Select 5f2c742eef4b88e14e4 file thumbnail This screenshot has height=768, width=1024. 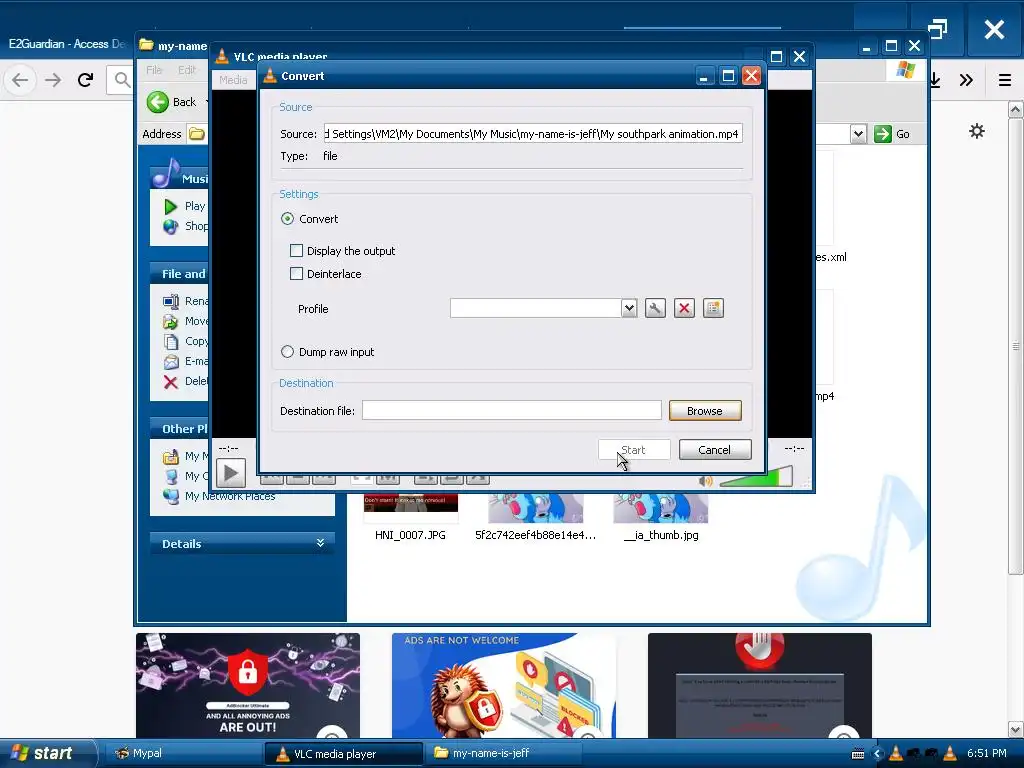[536, 509]
